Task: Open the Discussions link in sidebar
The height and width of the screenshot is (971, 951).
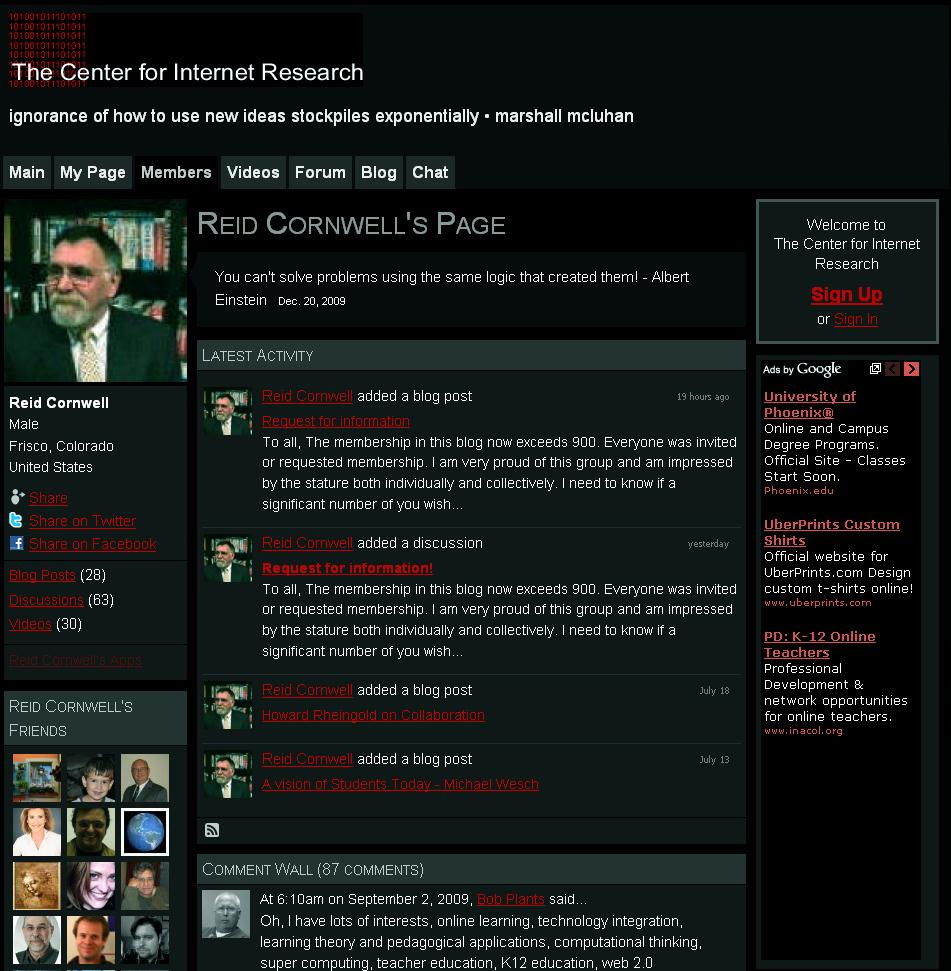Action: tap(46, 599)
